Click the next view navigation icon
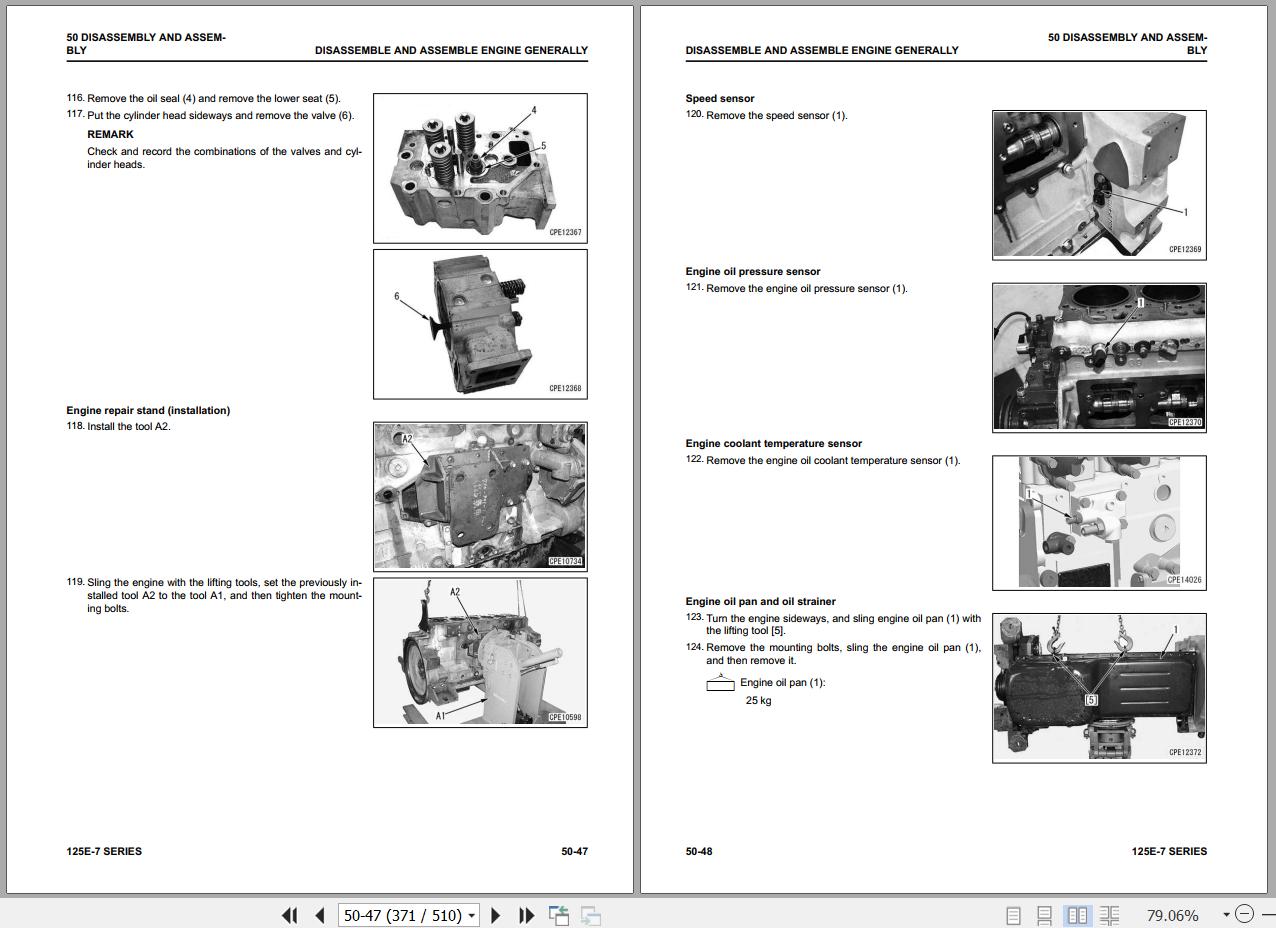Viewport: 1276px width, 928px height. [591, 915]
